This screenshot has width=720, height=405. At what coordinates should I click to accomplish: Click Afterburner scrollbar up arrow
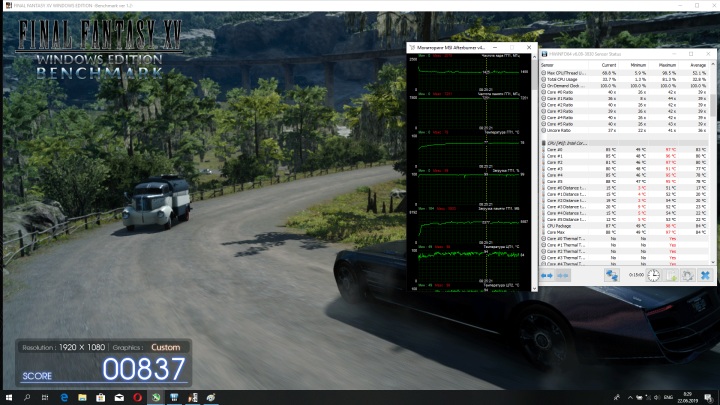(534, 56)
